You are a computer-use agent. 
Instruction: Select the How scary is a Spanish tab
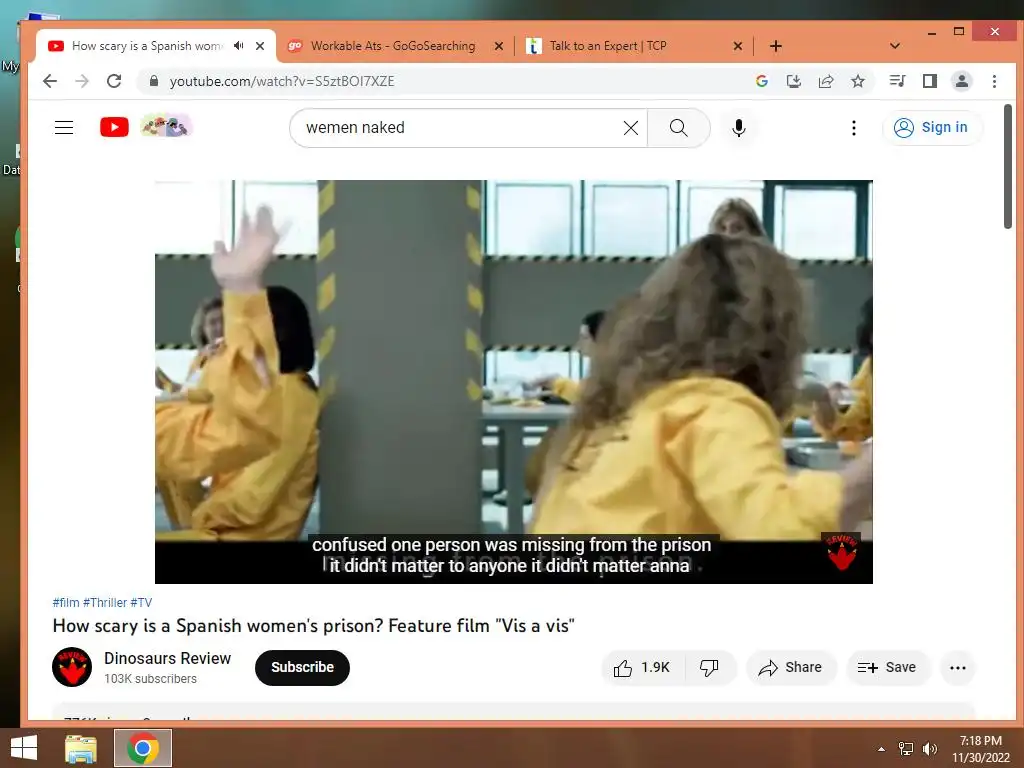(x=147, y=46)
